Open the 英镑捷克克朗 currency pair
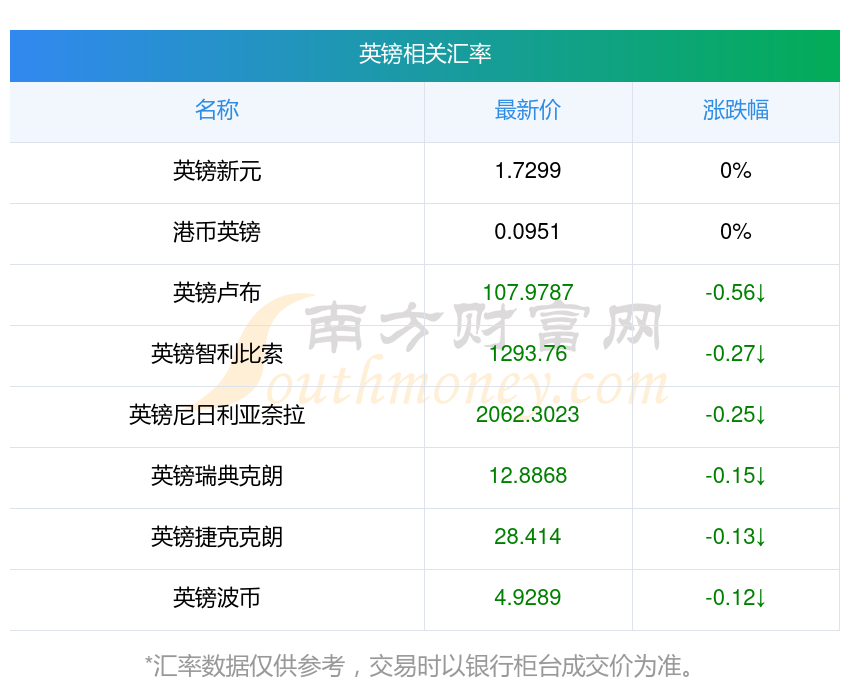The width and height of the screenshot is (850, 698). (x=217, y=537)
